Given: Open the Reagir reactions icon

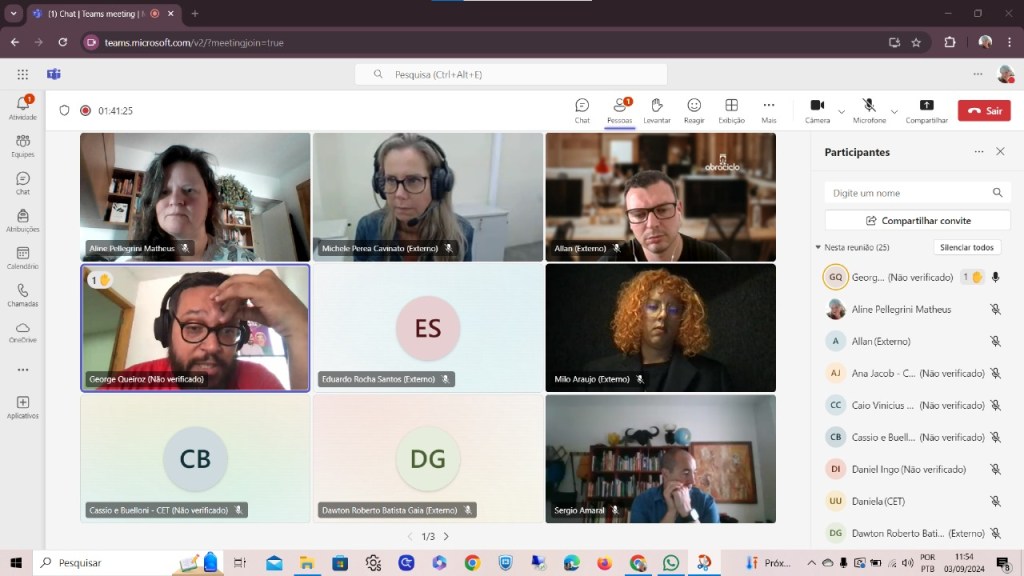Looking at the screenshot, I should (x=694, y=110).
